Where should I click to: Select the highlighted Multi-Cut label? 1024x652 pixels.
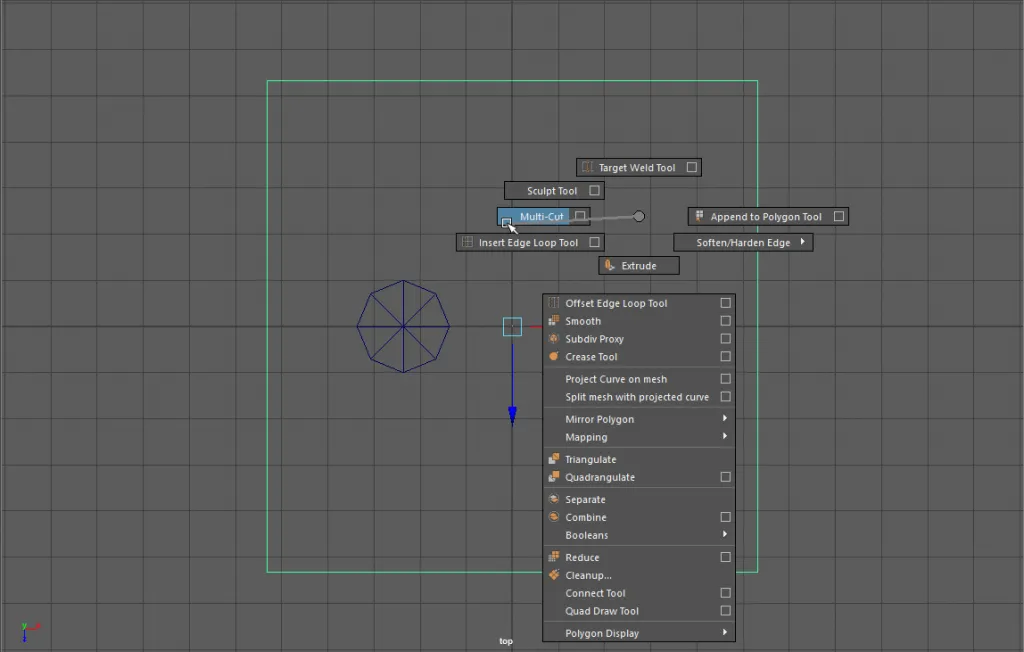pyautogui.click(x=542, y=217)
